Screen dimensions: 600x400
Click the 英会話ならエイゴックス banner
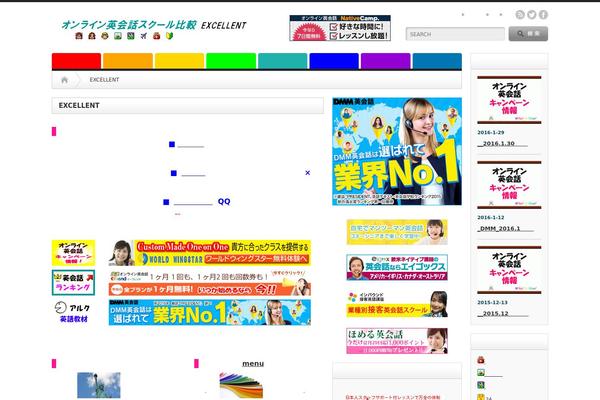(397, 268)
